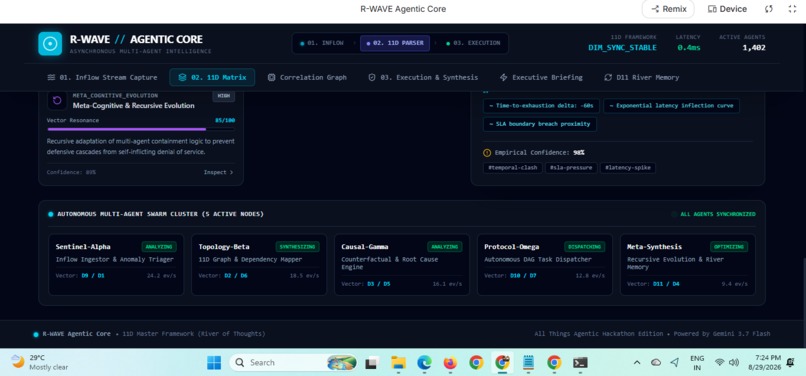Open the notification bell in the tray
The height and width of the screenshot is (376, 806).
[790, 363]
